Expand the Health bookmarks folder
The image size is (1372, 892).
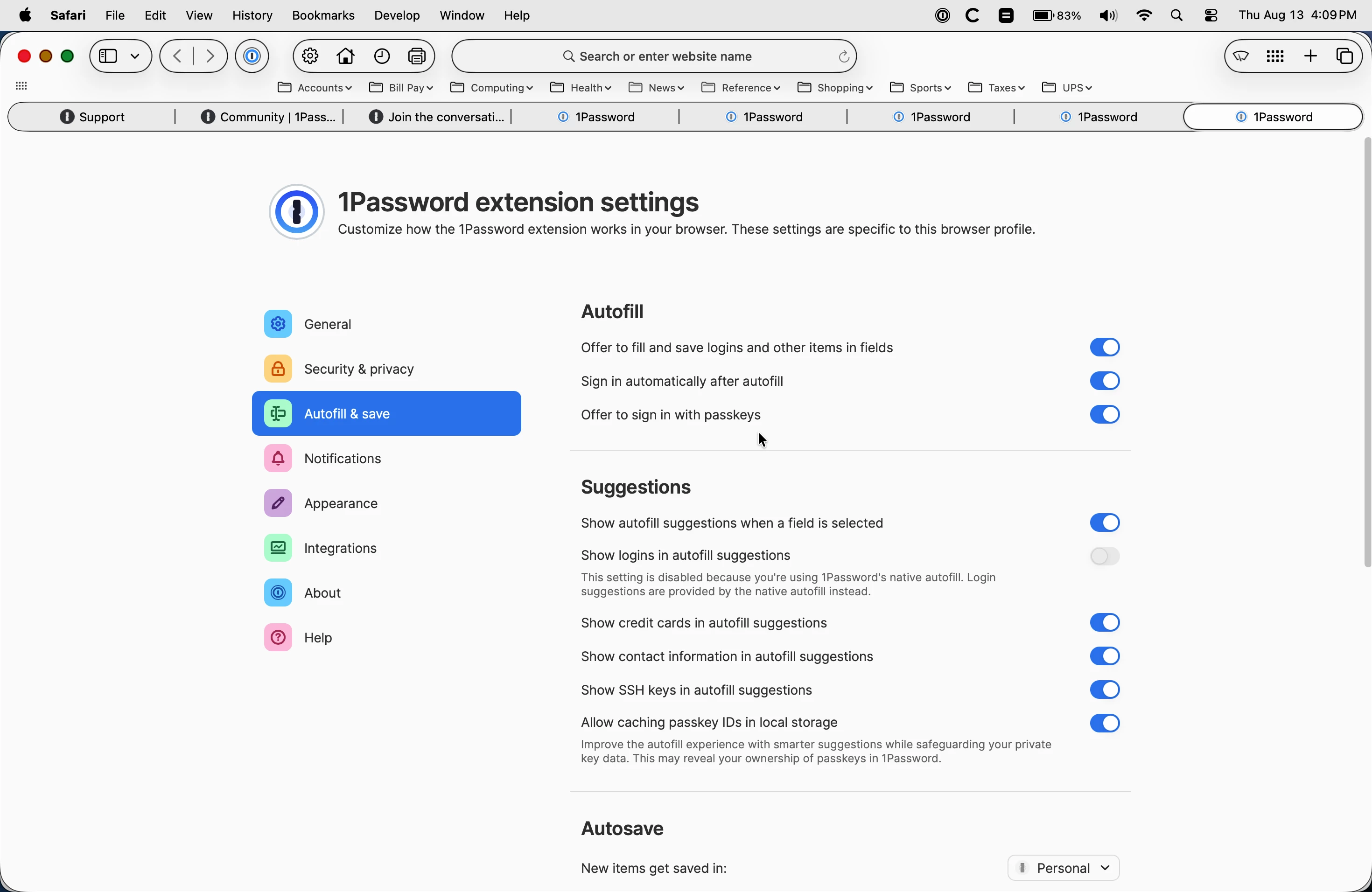pos(581,88)
